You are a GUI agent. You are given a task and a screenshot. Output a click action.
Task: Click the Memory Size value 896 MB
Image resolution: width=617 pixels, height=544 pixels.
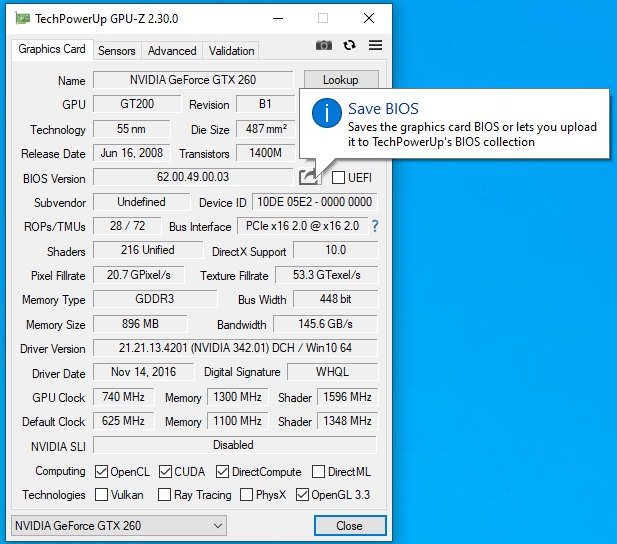tap(140, 324)
